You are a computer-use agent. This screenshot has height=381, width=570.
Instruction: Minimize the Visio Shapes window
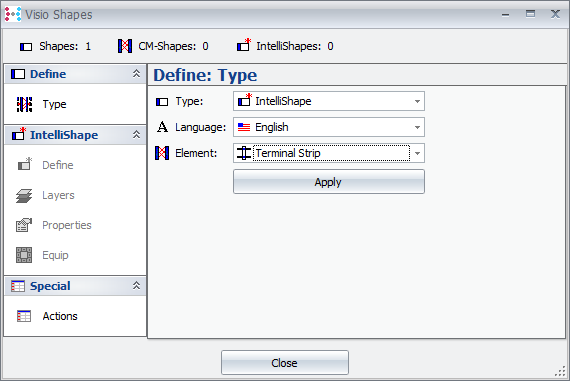coord(505,15)
